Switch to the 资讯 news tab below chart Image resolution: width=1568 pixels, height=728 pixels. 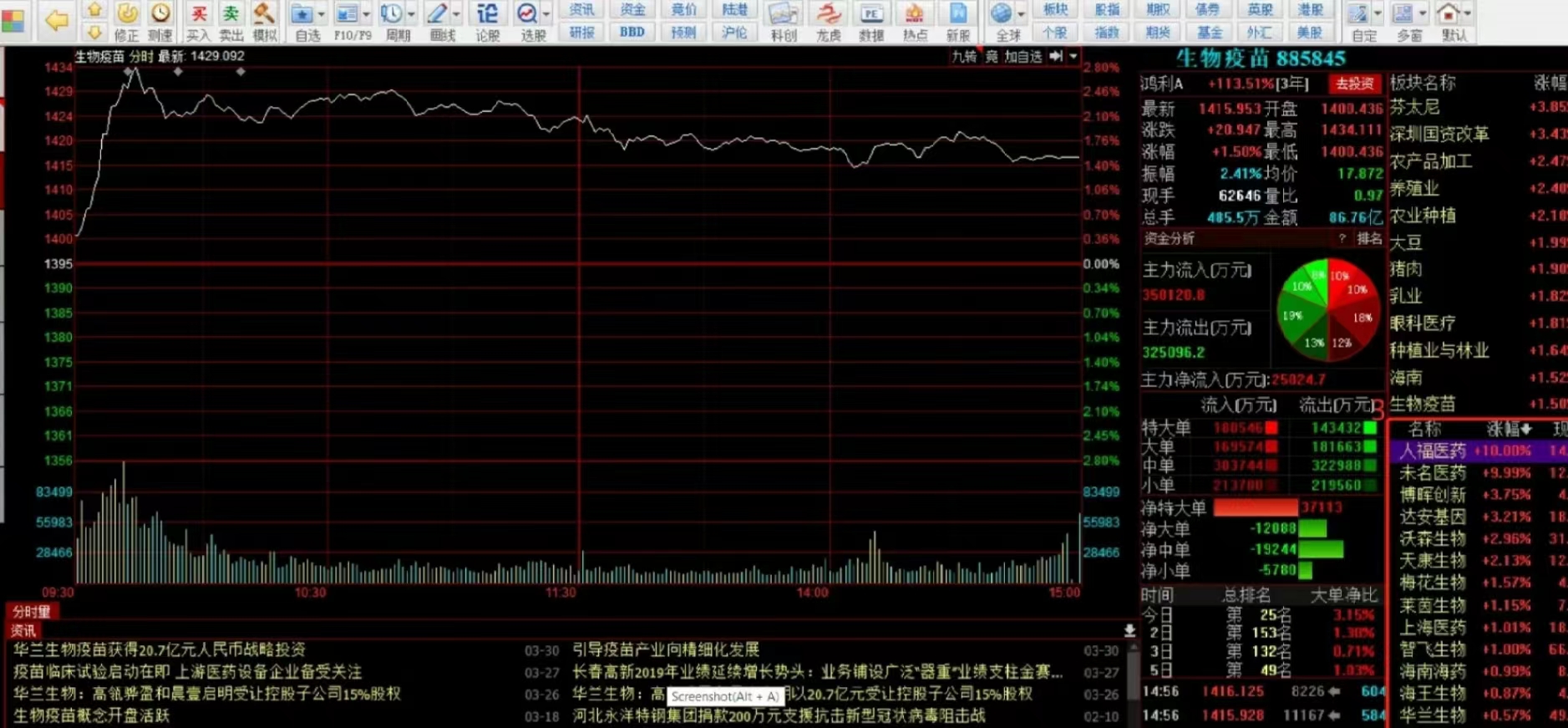23,630
